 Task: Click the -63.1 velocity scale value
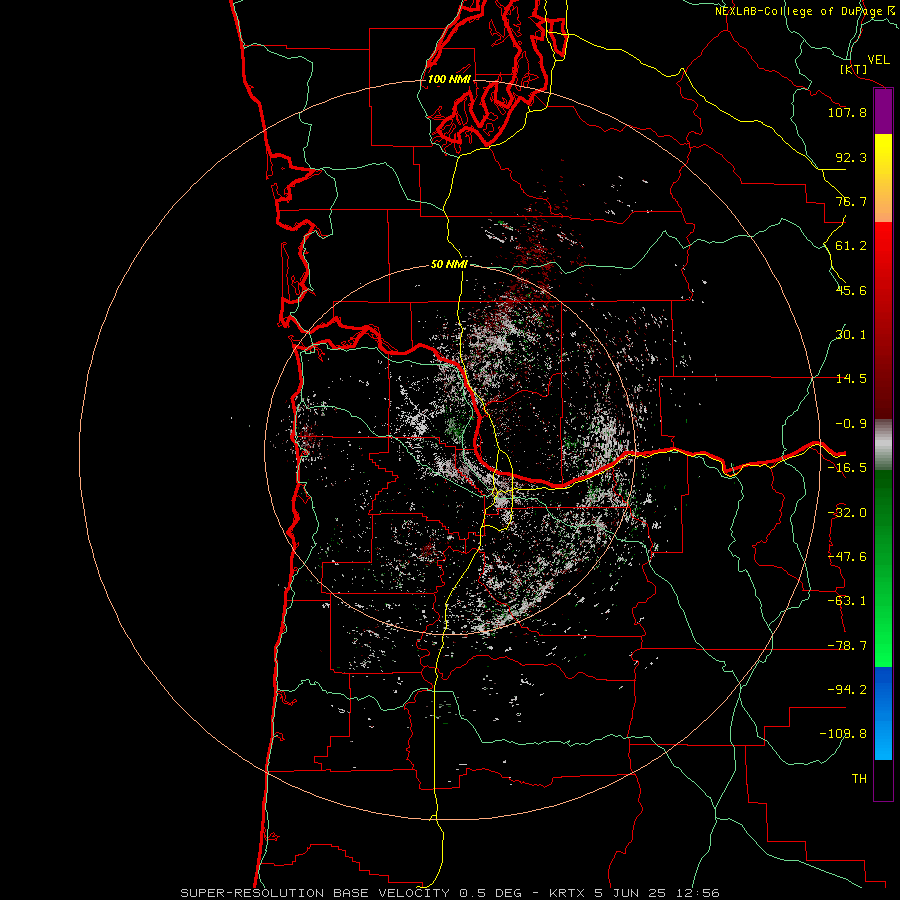[x=847, y=601]
